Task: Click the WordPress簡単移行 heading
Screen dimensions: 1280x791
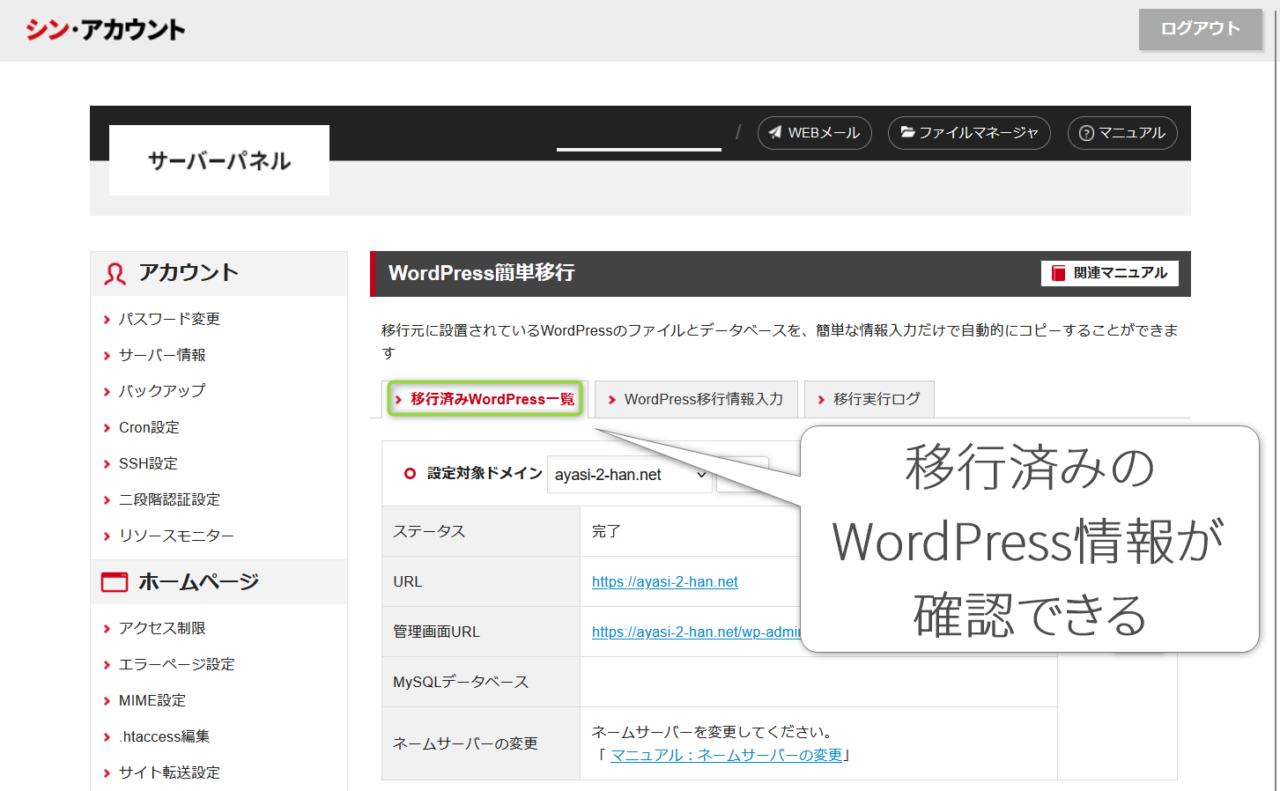Action: click(x=481, y=273)
